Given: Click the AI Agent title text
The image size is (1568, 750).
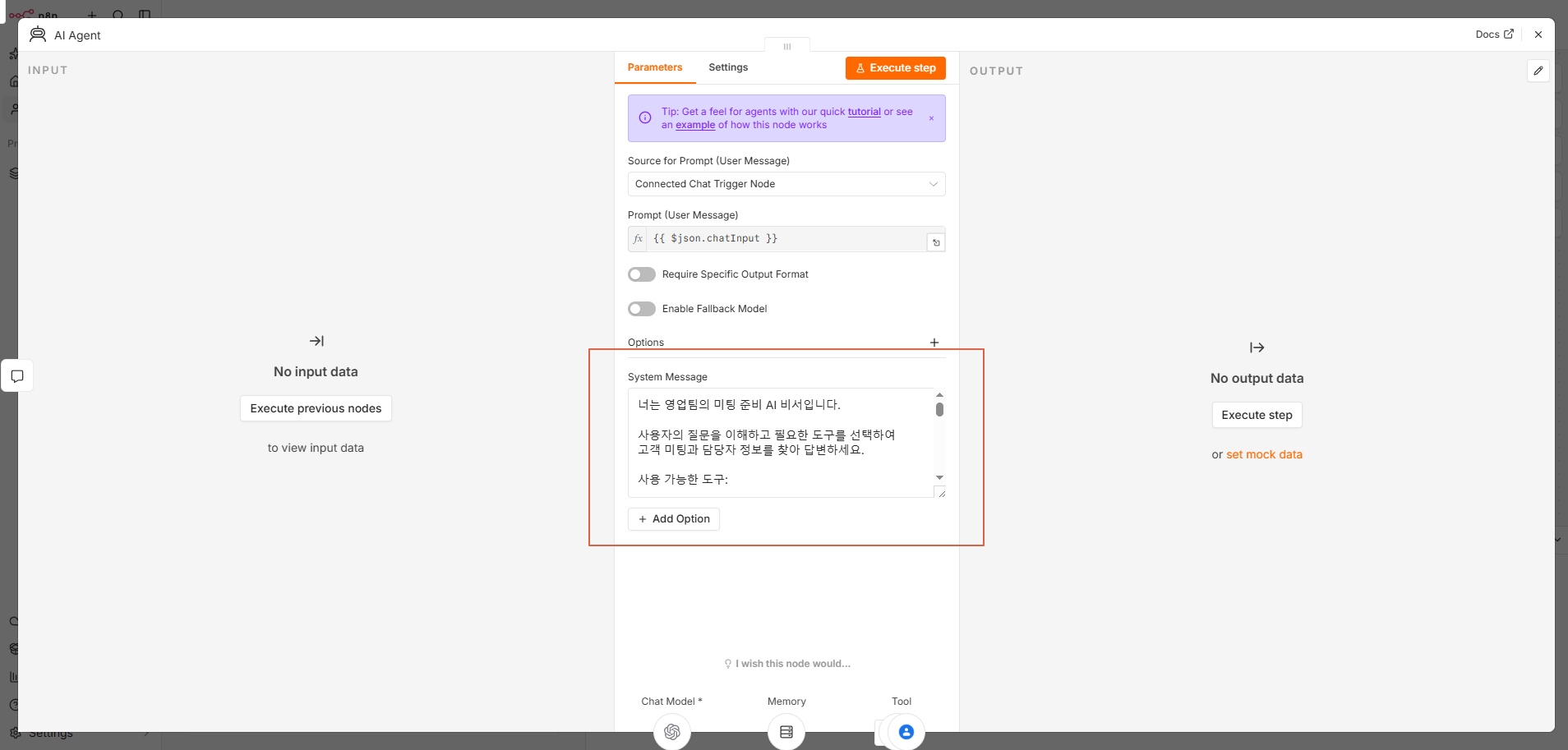Looking at the screenshot, I should pos(77,35).
